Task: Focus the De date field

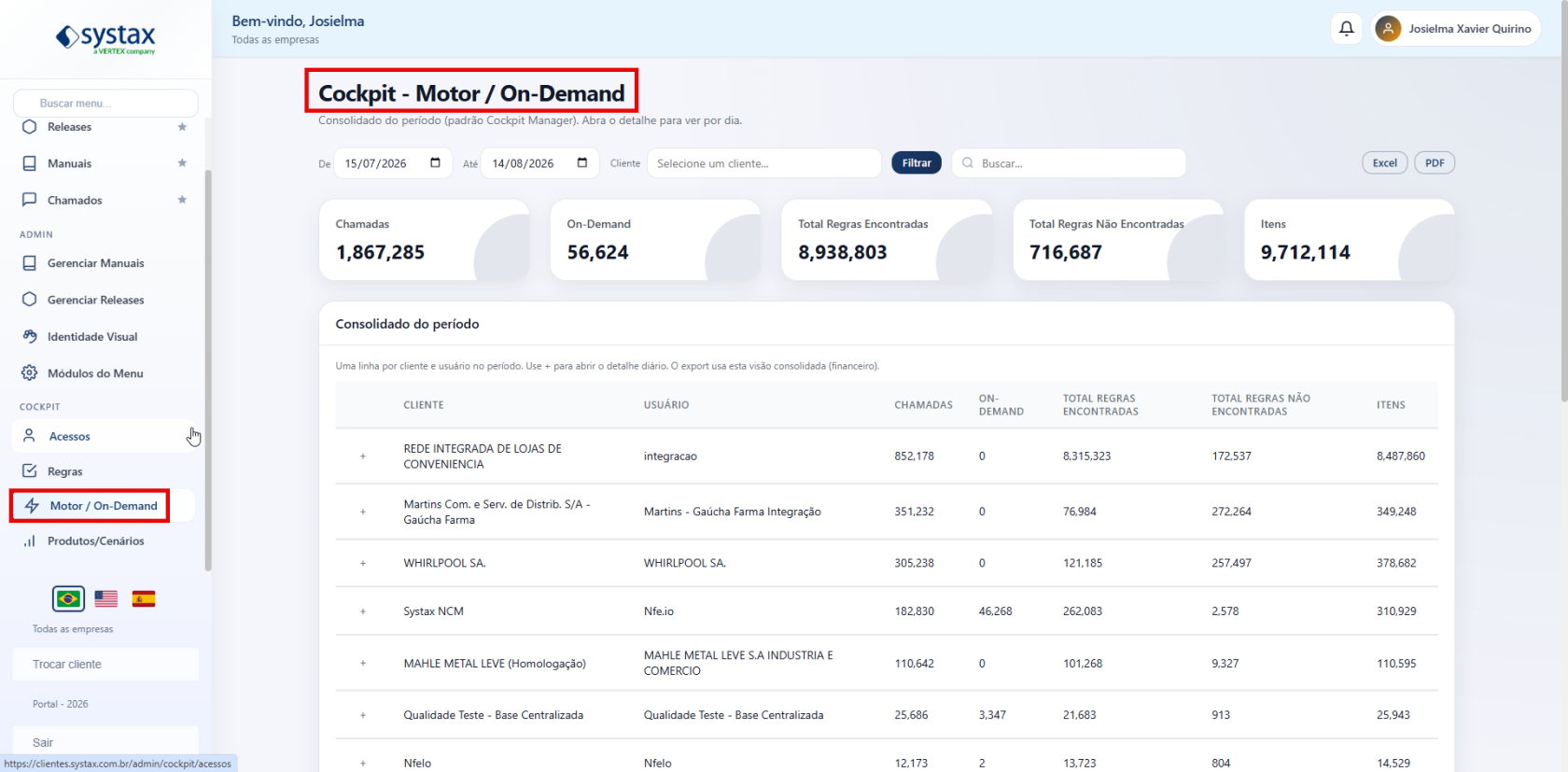Action: [x=393, y=163]
